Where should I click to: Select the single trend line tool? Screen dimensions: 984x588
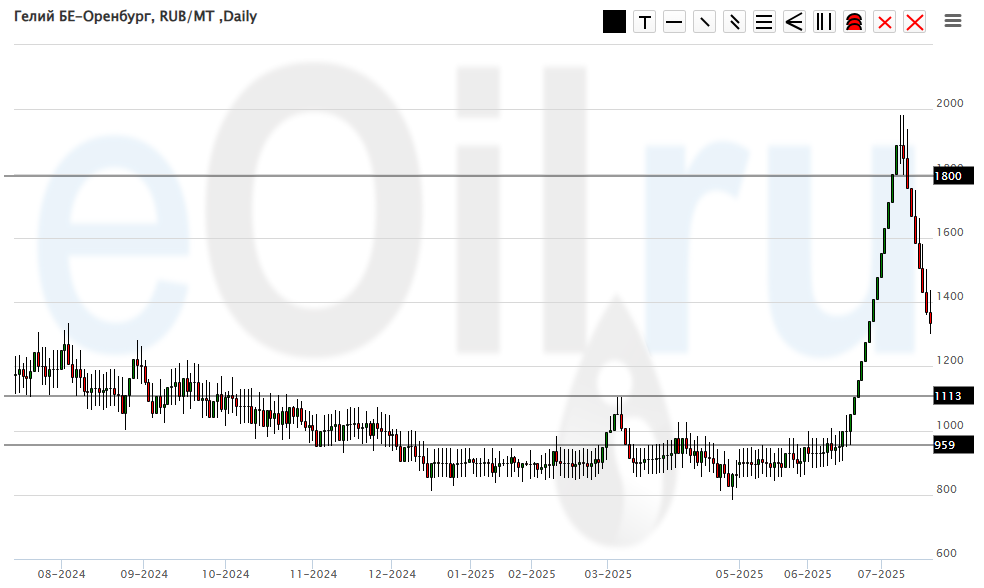point(704,22)
